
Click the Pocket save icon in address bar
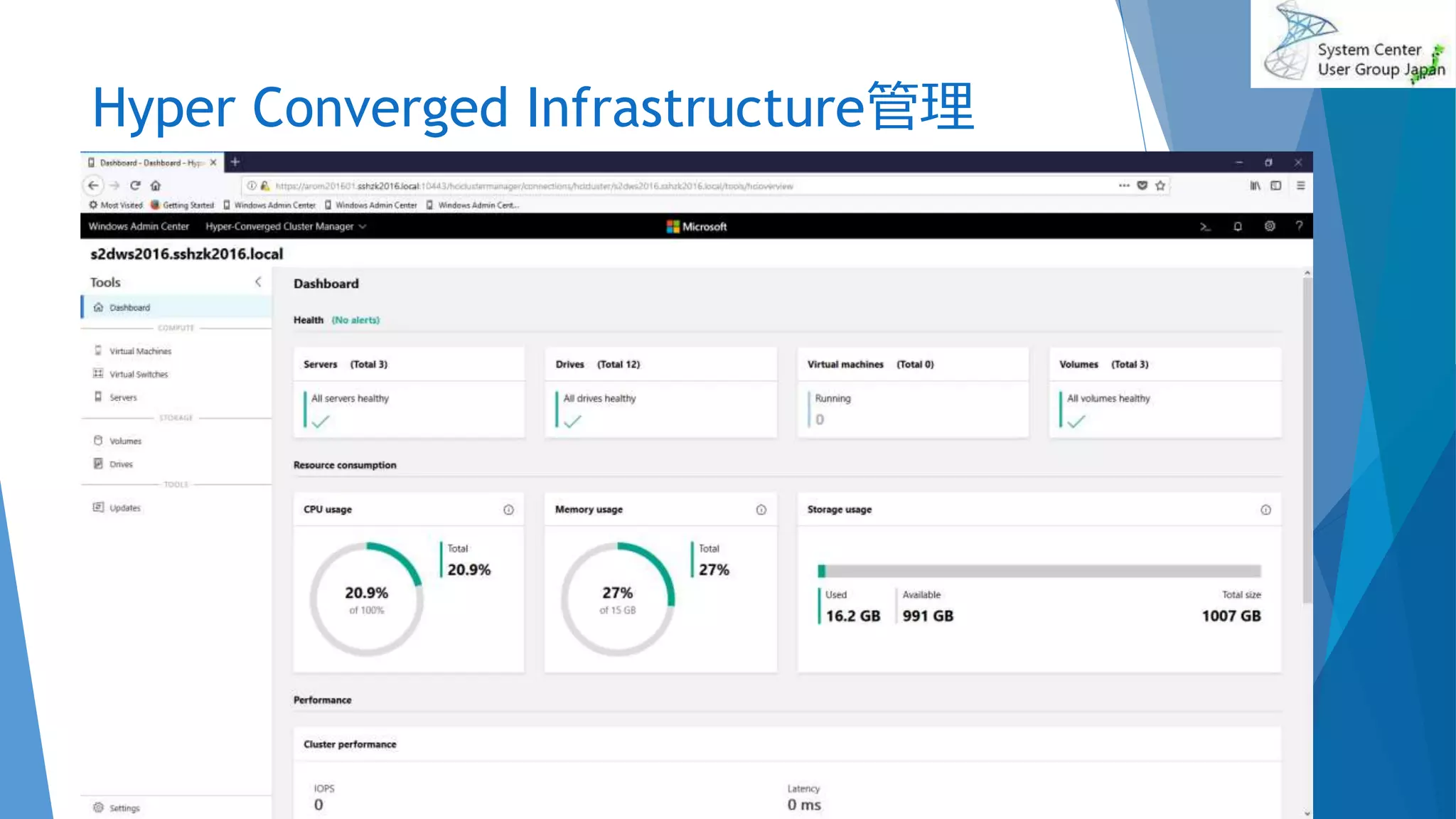(x=1142, y=186)
